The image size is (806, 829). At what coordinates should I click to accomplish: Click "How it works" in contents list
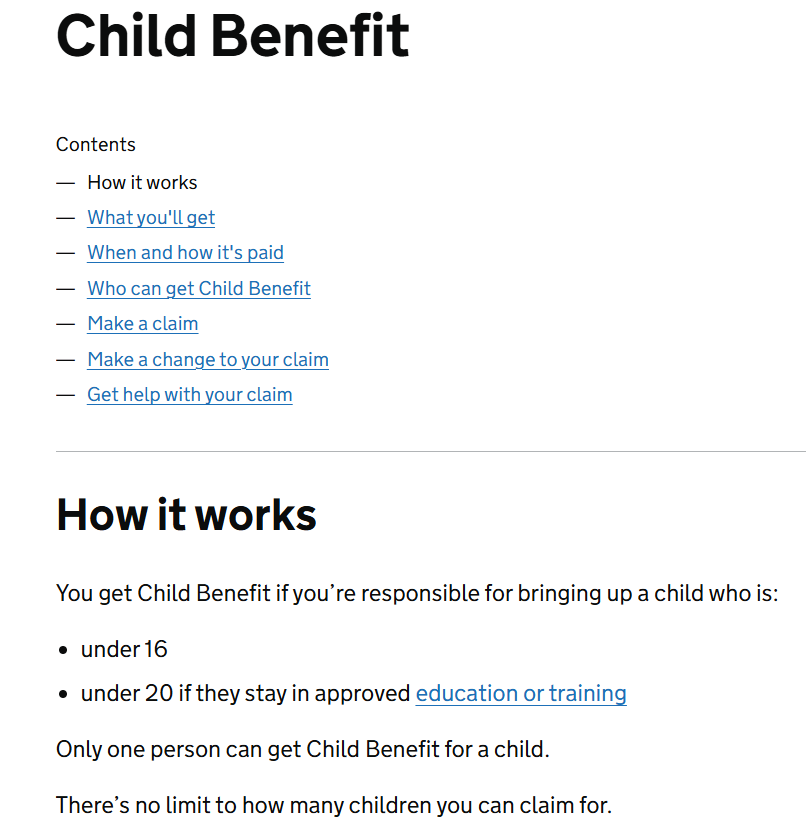(142, 183)
